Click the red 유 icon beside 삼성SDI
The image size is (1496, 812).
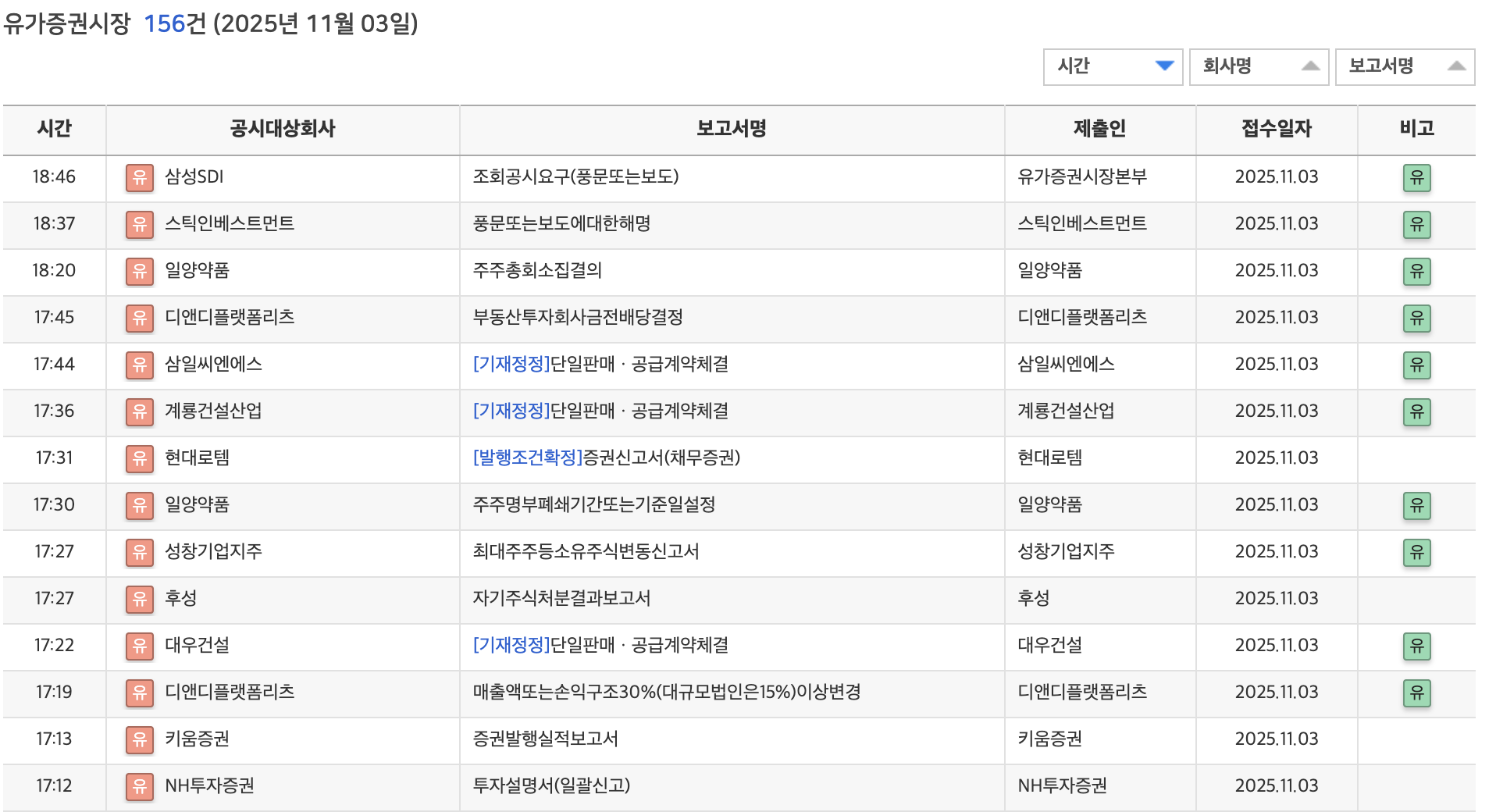[139, 177]
